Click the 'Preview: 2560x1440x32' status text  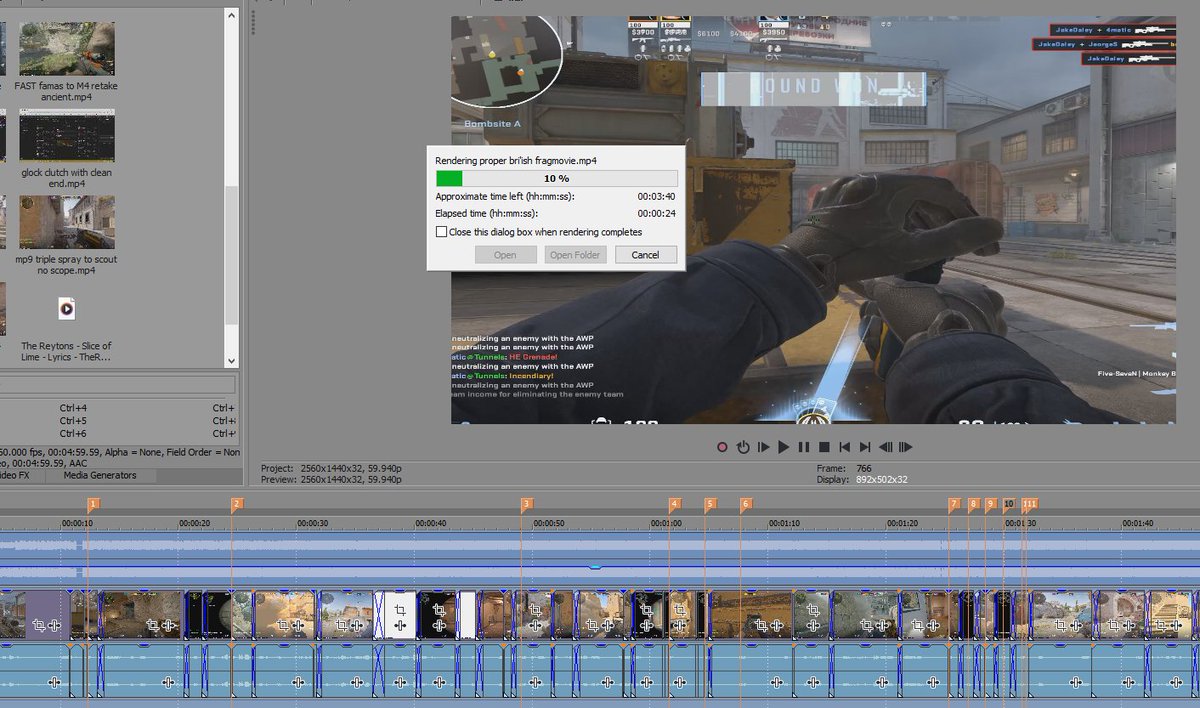click(x=331, y=480)
